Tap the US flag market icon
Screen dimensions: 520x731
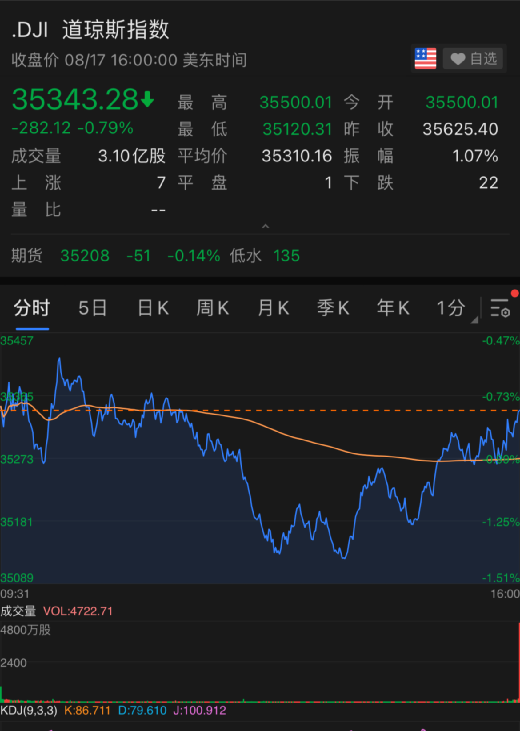(x=425, y=59)
